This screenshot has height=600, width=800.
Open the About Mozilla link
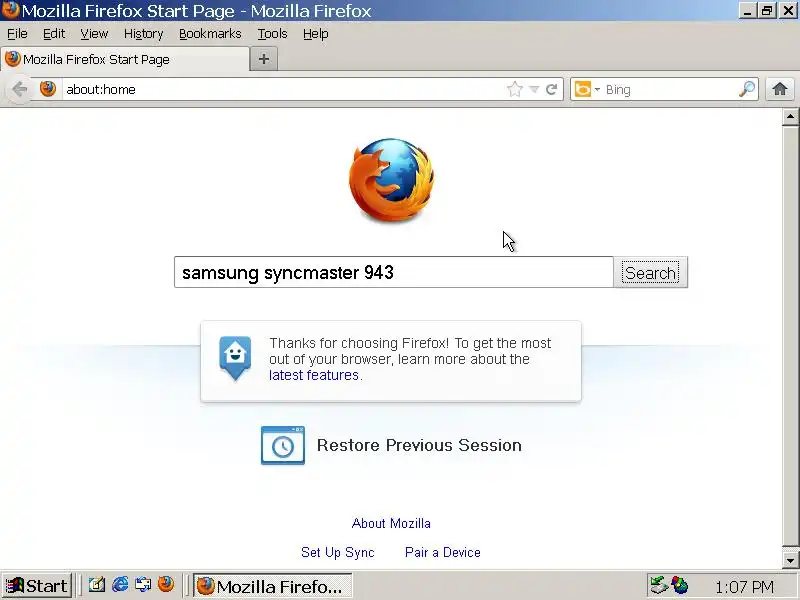(391, 523)
